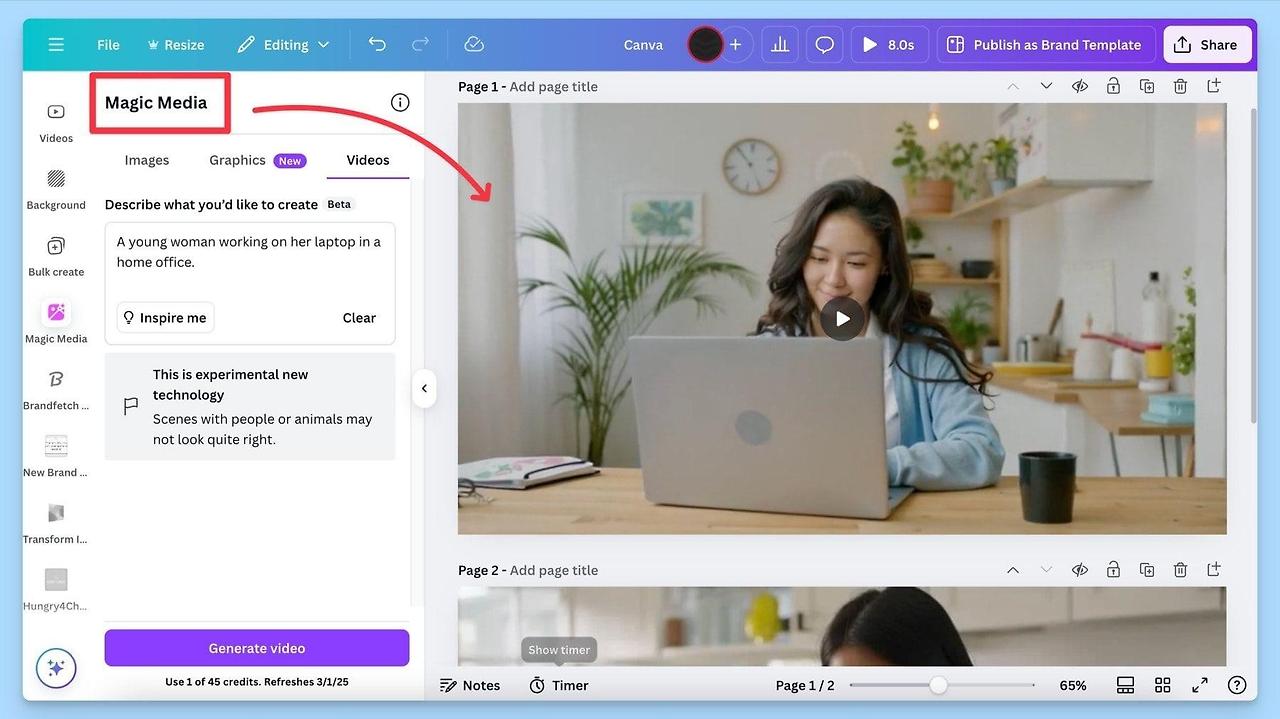Click the Inspire me button
The width and height of the screenshot is (1280, 719).
165,318
